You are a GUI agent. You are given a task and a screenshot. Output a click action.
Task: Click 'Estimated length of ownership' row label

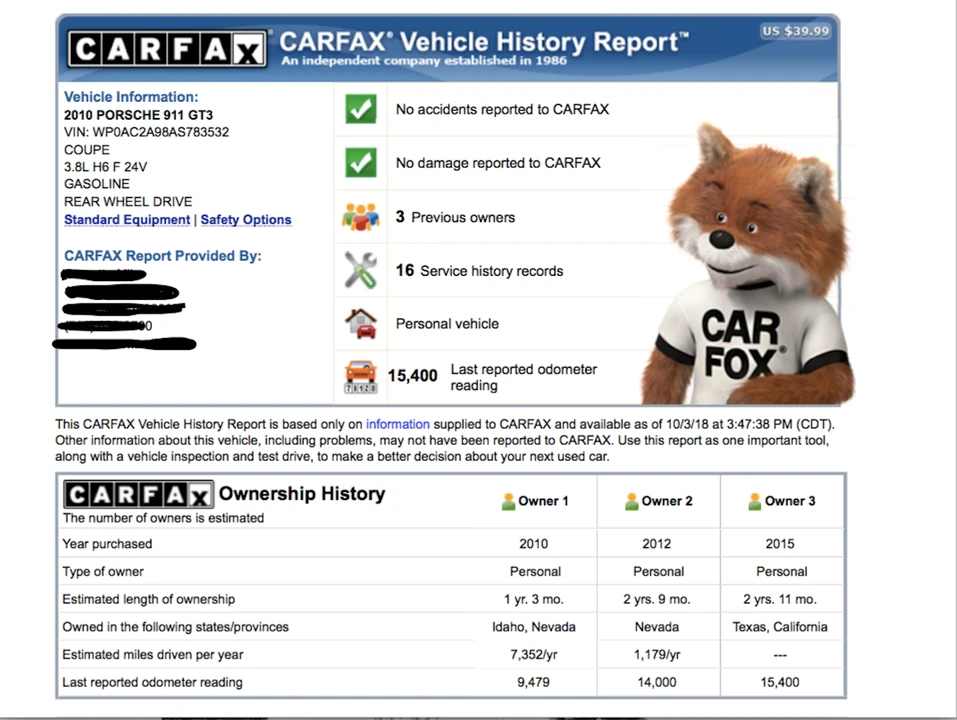coord(148,599)
